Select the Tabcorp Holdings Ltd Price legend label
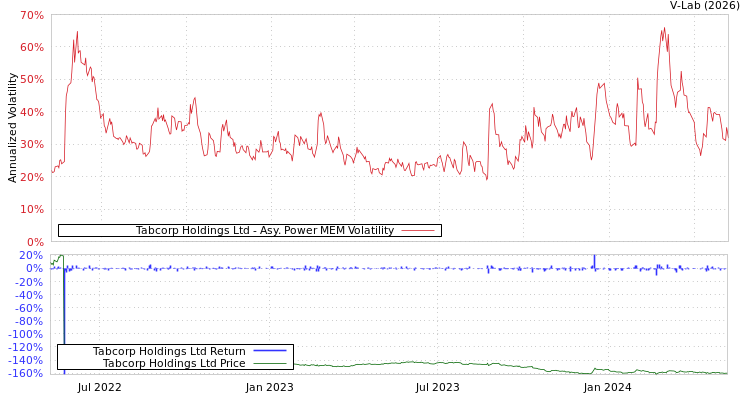750x400 pixels. (174, 363)
